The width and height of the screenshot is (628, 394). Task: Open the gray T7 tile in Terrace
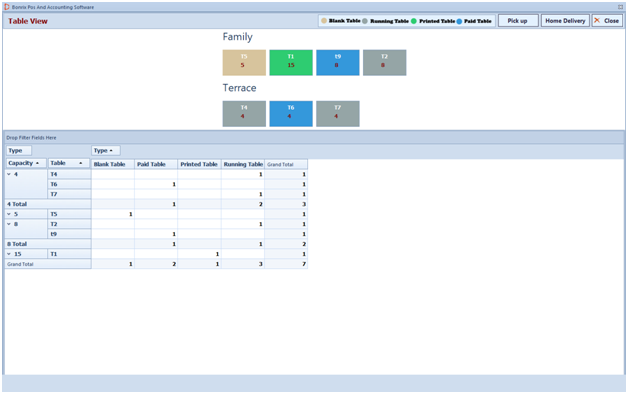click(338, 114)
